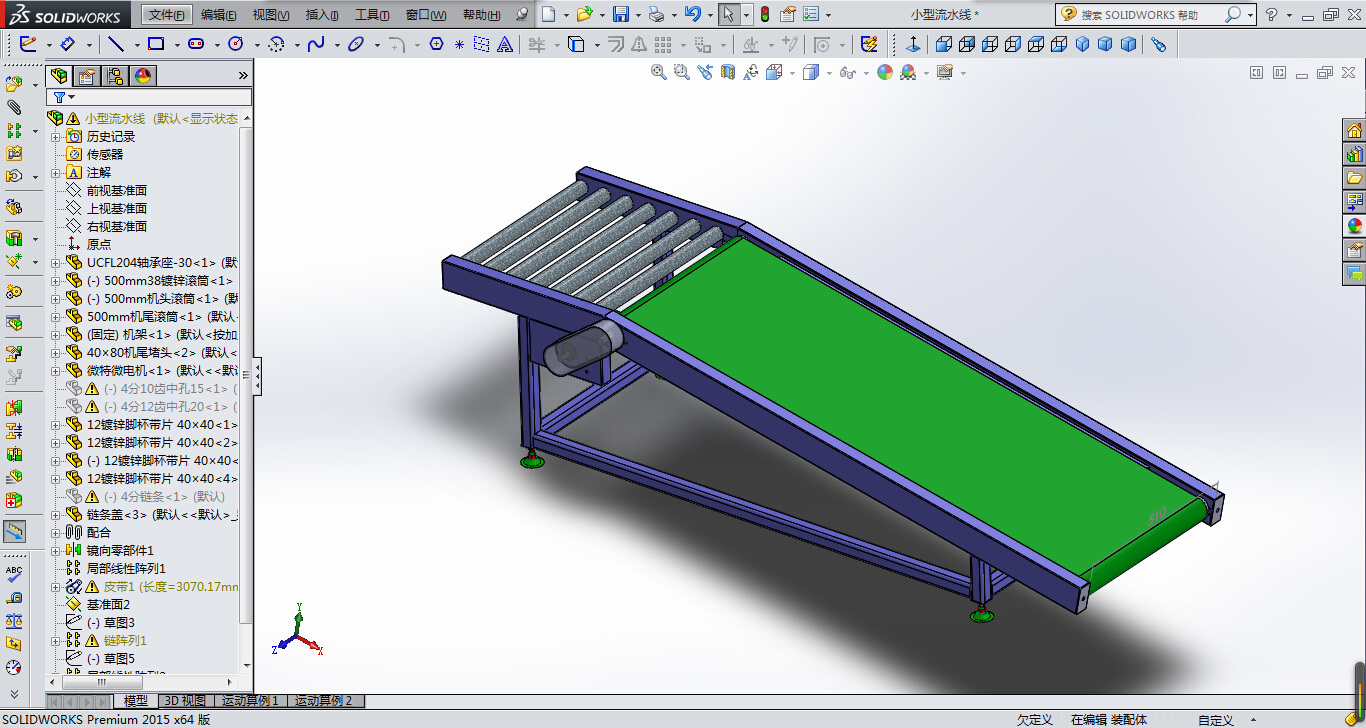Select the Straight Slot sketch tool
This screenshot has height=728, width=1366.
(x=196, y=44)
